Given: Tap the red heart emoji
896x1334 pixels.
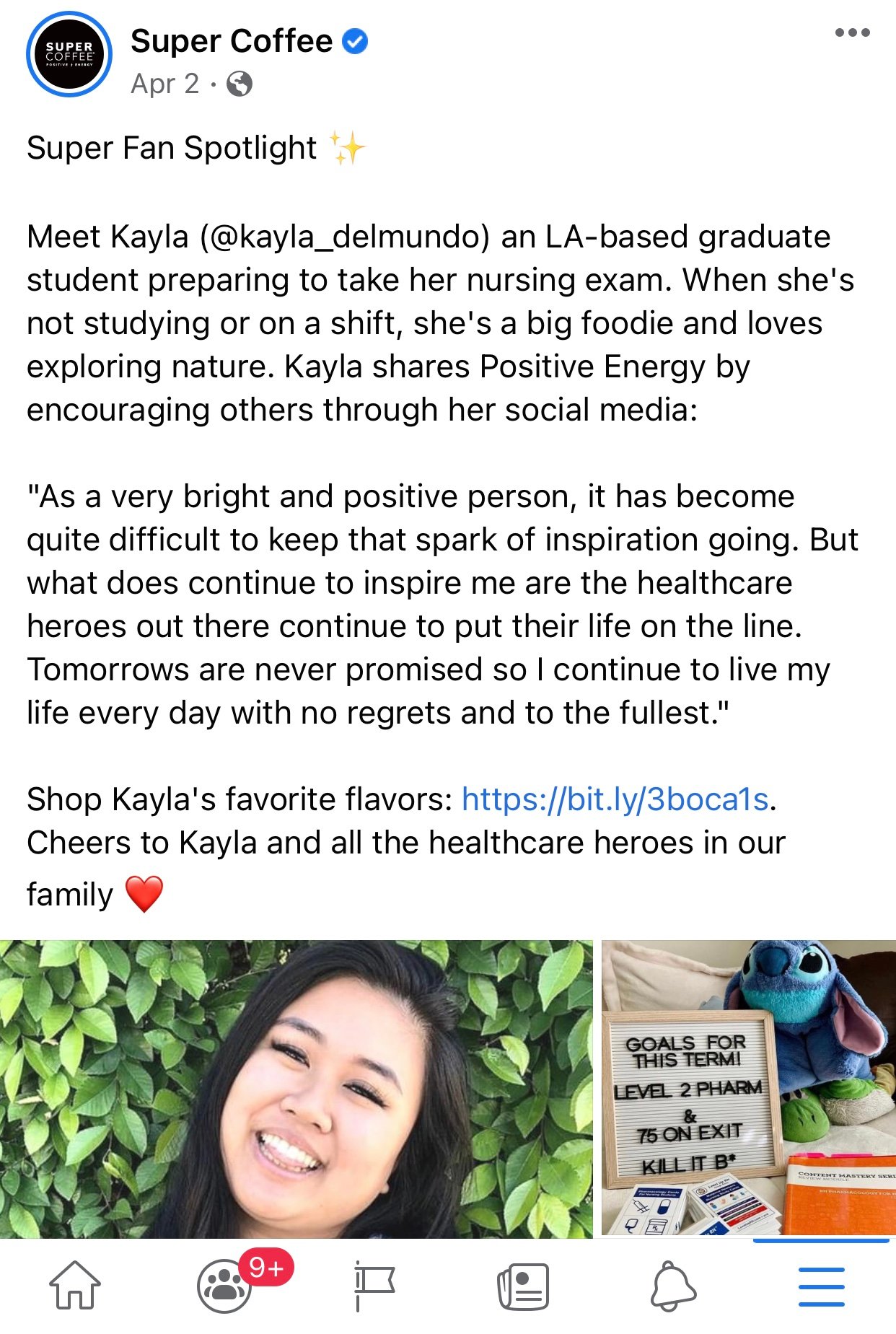Looking at the screenshot, I should 144,894.
